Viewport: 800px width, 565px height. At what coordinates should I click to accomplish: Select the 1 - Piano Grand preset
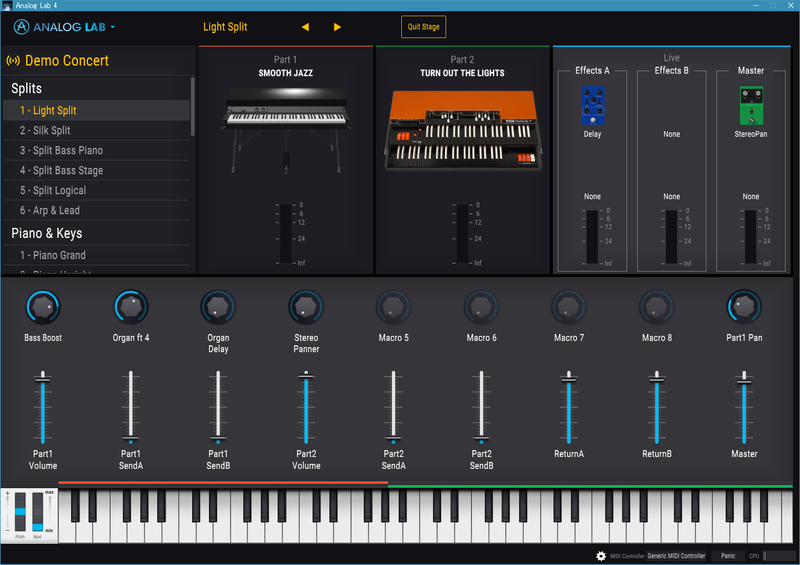pyautogui.click(x=96, y=255)
